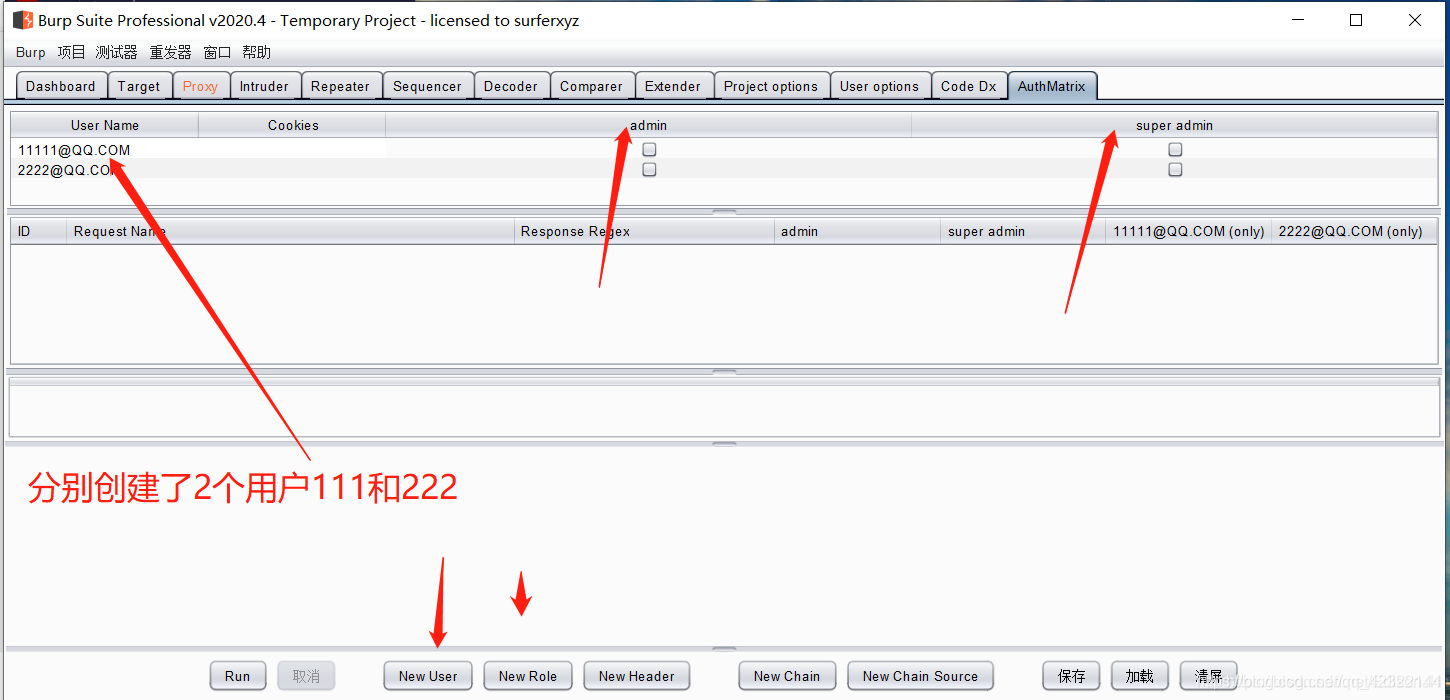Click the 保存 save button

point(1072,676)
